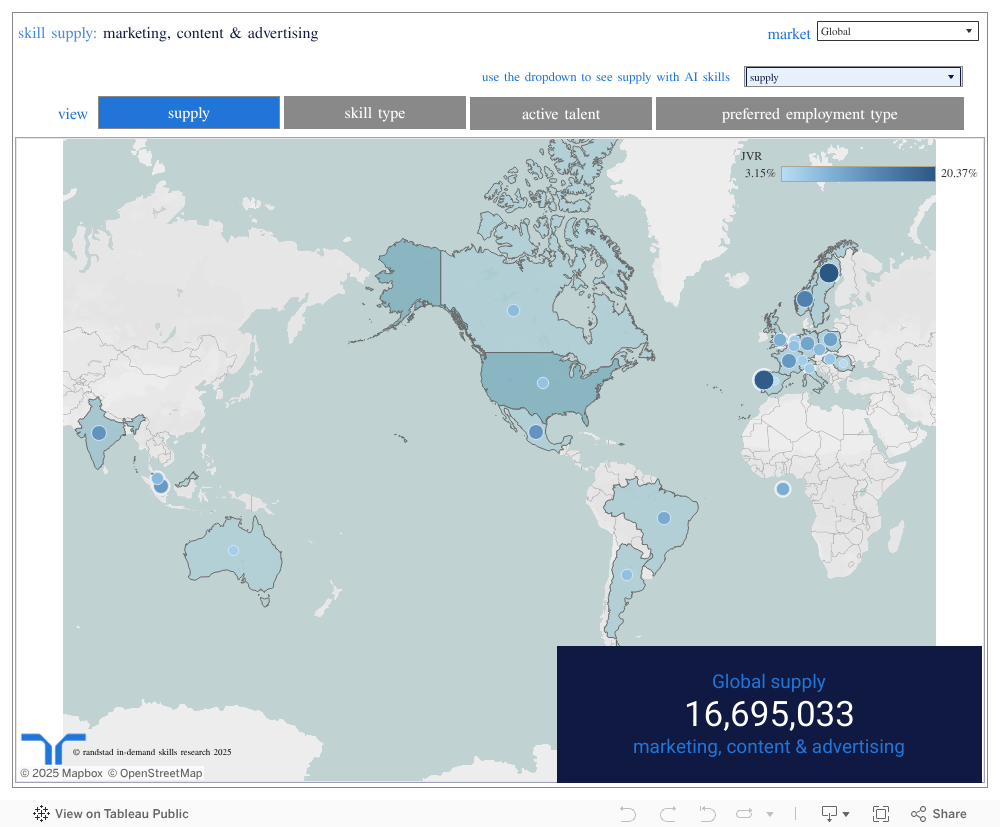The height and width of the screenshot is (827, 1000).
Task: Click the Tableau logo next to View on Tableau Public
Action: [41, 813]
